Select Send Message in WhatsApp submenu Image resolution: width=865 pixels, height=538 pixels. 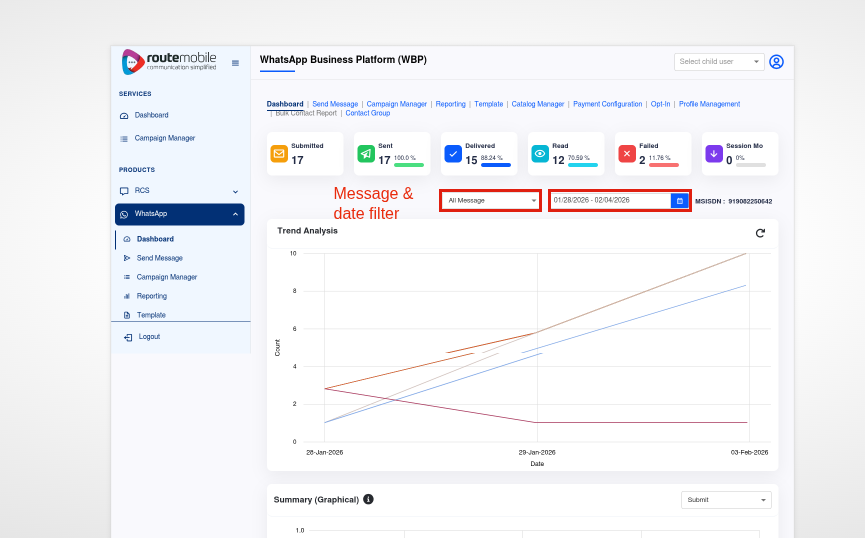(159, 258)
